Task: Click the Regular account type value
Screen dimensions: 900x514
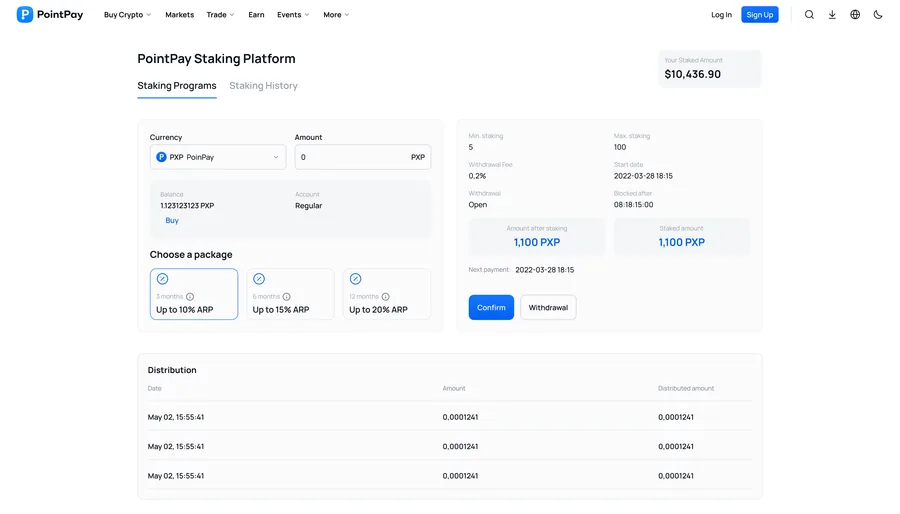Action: point(308,206)
